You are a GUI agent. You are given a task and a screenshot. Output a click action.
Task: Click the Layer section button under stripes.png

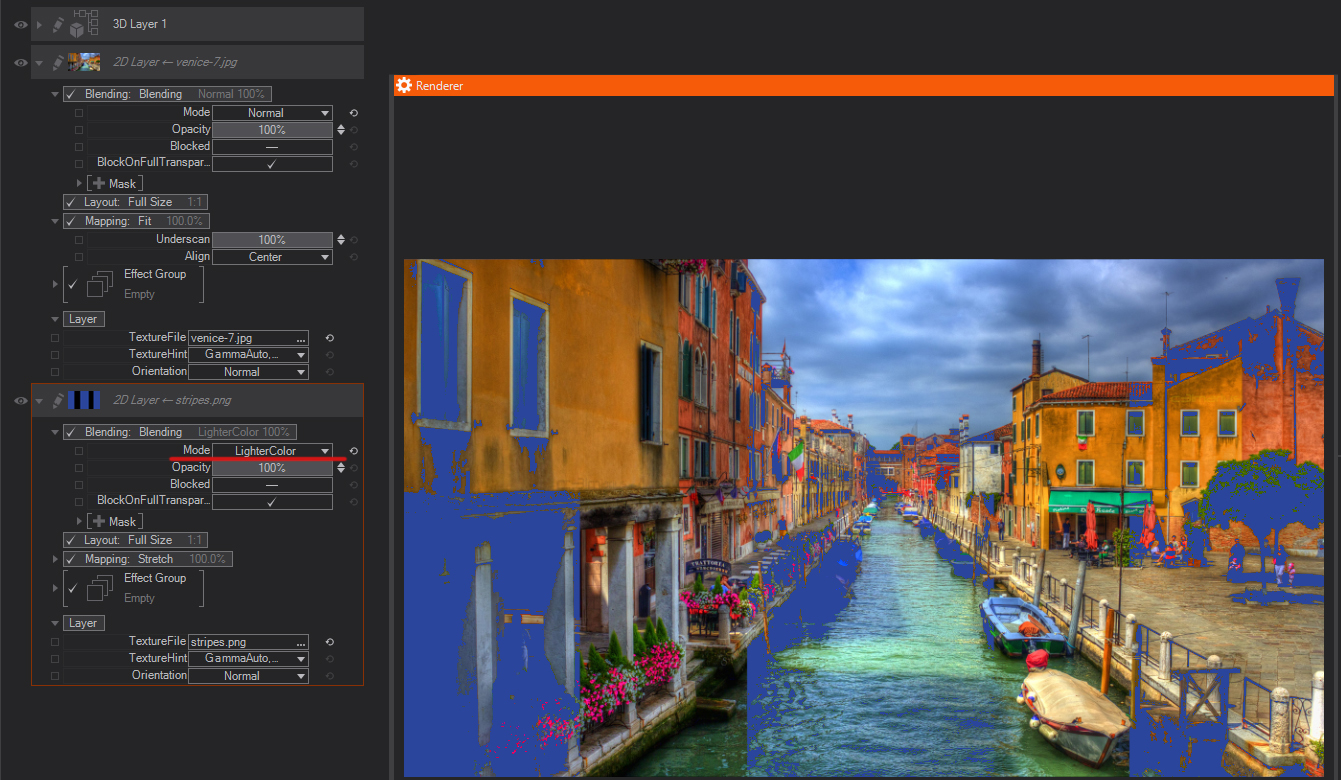(83, 623)
